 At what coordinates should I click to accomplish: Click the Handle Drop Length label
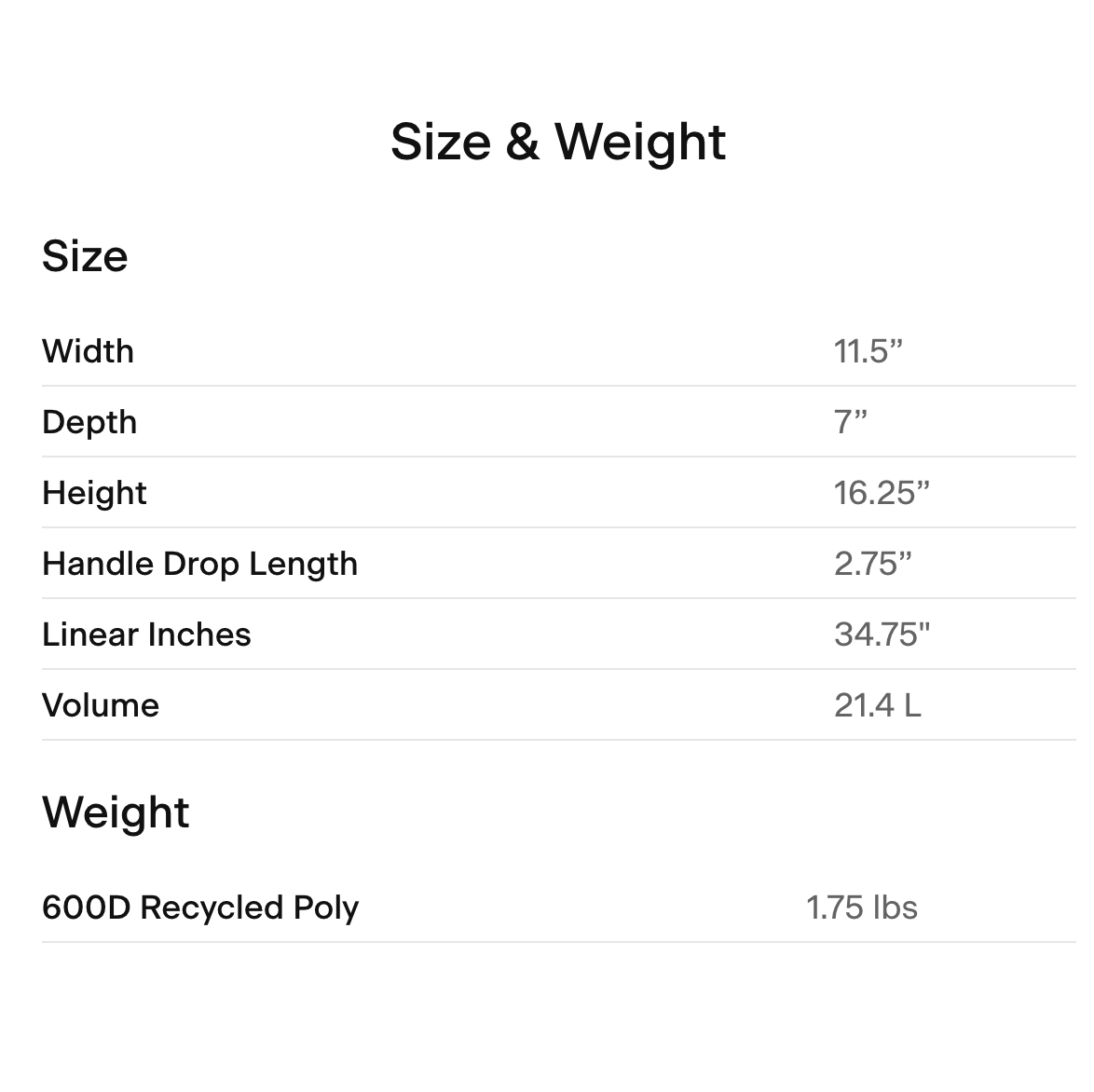(x=199, y=564)
